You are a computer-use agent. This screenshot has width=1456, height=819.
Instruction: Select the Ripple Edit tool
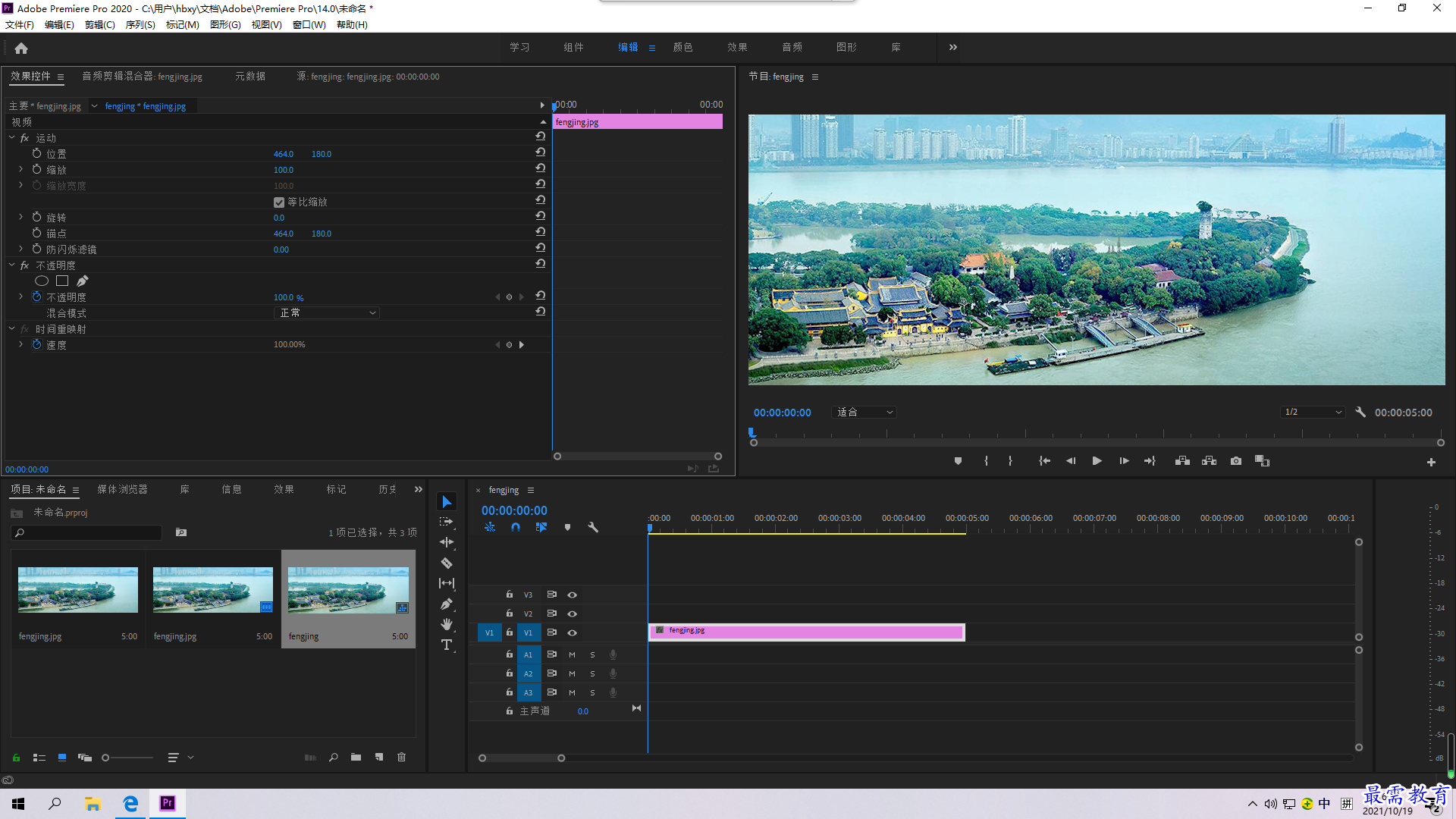pyautogui.click(x=447, y=542)
